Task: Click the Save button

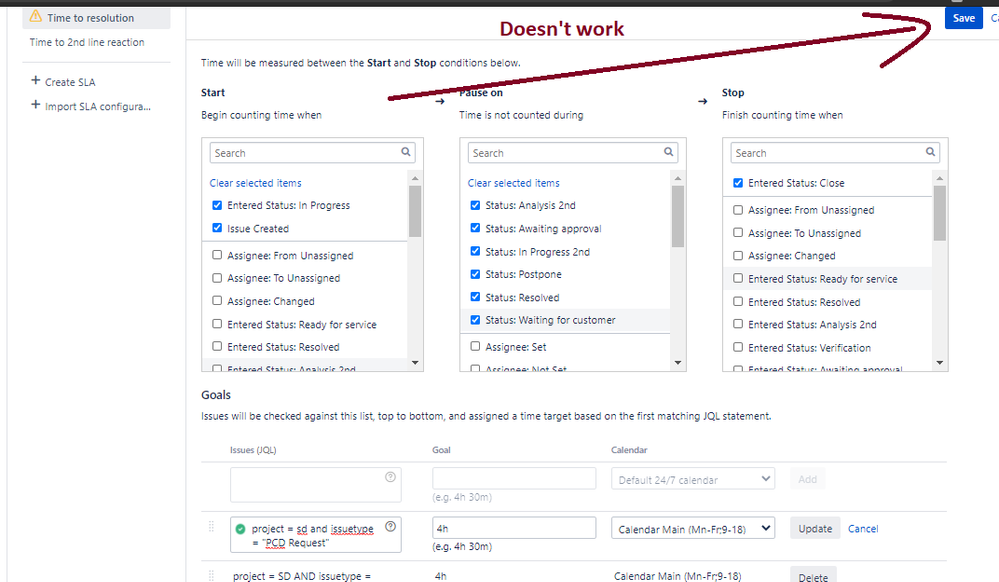Action: (963, 18)
